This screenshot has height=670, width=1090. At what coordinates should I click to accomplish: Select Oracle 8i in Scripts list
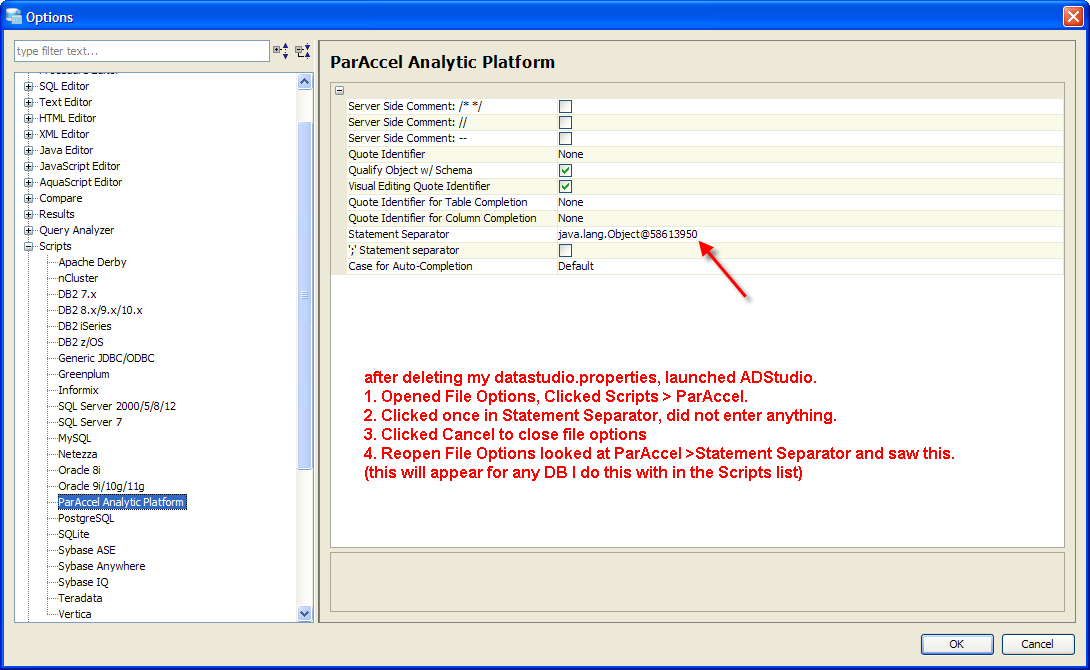(x=79, y=470)
